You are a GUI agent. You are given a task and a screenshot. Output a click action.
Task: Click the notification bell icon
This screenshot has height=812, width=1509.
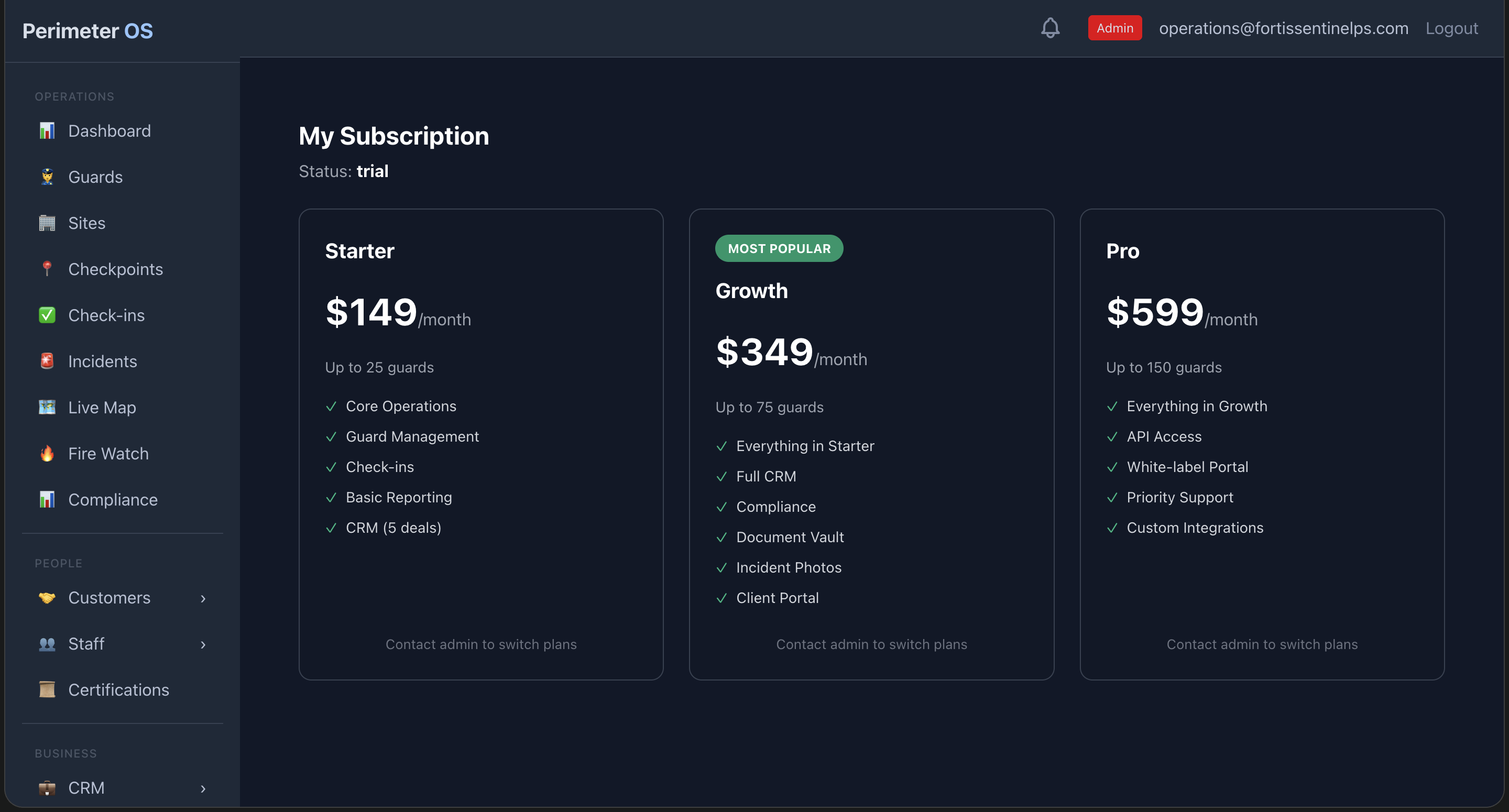tap(1051, 28)
